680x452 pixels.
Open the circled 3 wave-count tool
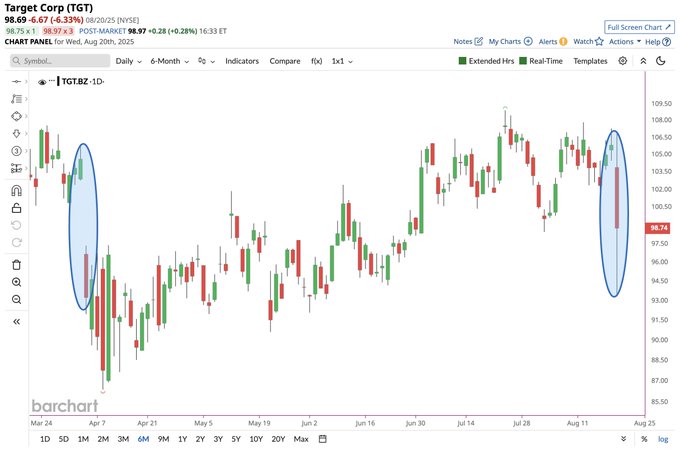point(16,151)
